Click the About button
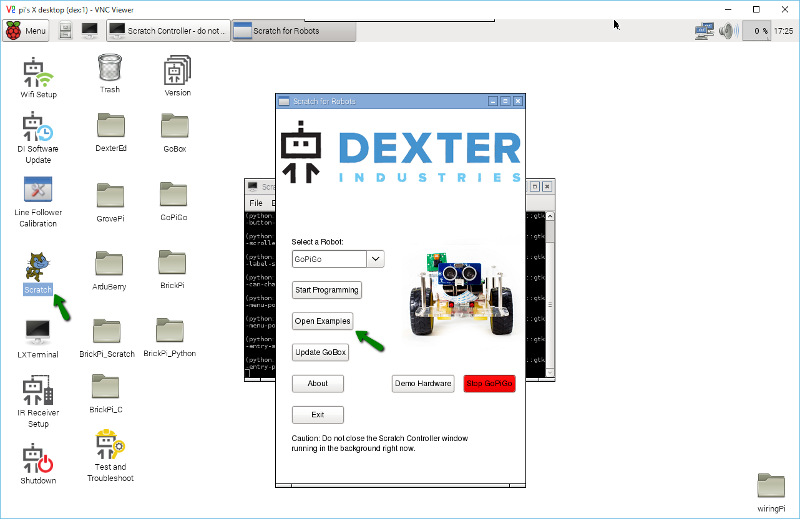 pos(318,383)
